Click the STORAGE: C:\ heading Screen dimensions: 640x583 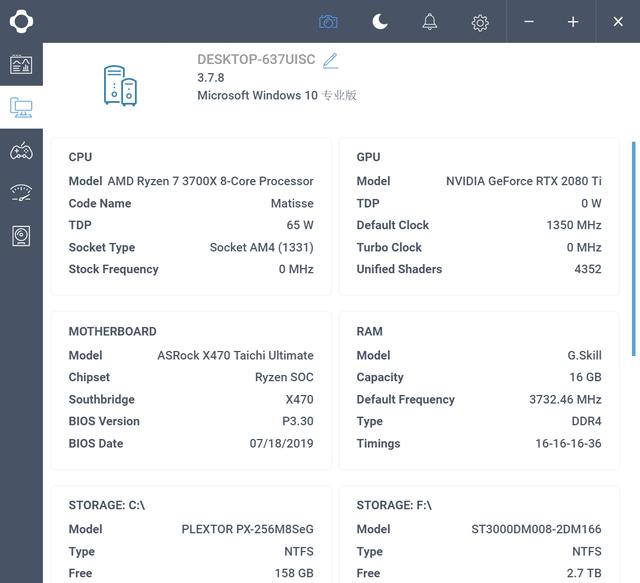(x=107, y=505)
